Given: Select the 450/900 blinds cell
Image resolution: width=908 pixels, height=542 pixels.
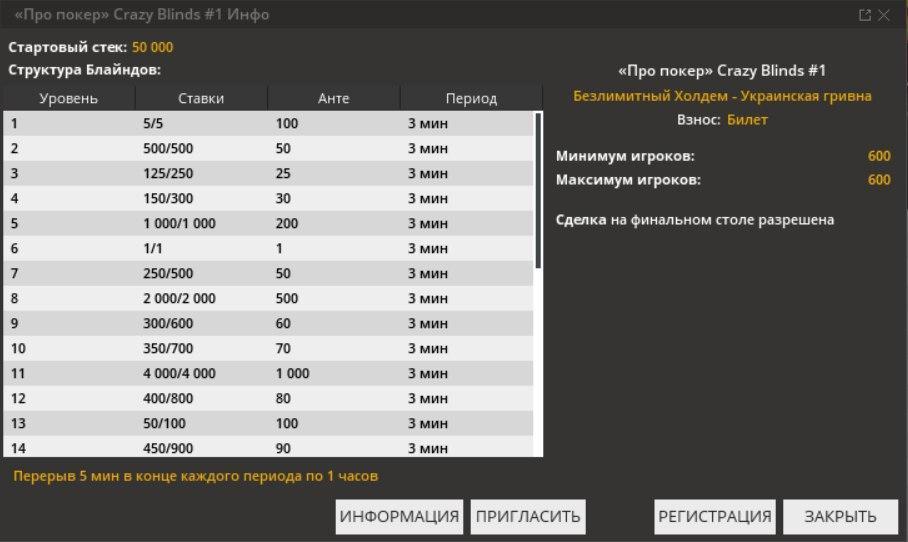Looking at the screenshot, I should [x=168, y=448].
